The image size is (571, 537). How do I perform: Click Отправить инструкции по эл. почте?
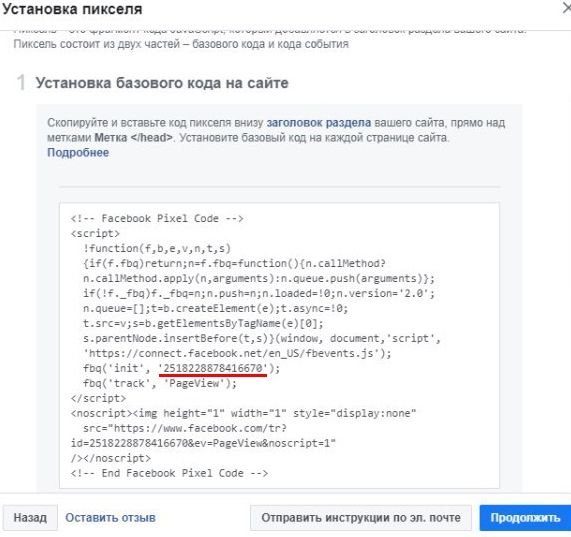coord(361,517)
